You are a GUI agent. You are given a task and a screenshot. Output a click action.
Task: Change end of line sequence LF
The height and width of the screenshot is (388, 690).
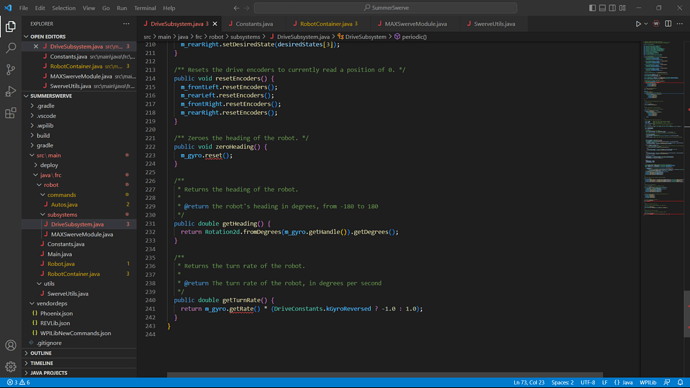(x=605, y=382)
